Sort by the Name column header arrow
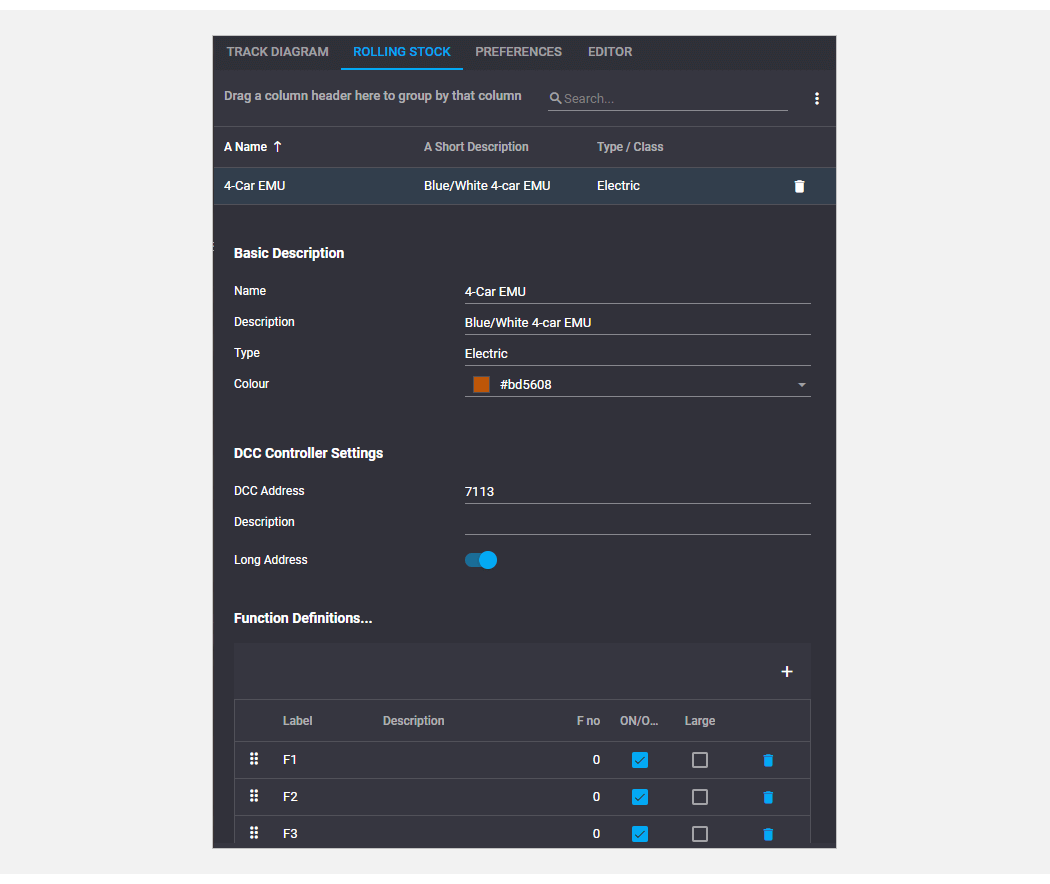Image resolution: width=1050 pixels, height=884 pixels. (277, 146)
